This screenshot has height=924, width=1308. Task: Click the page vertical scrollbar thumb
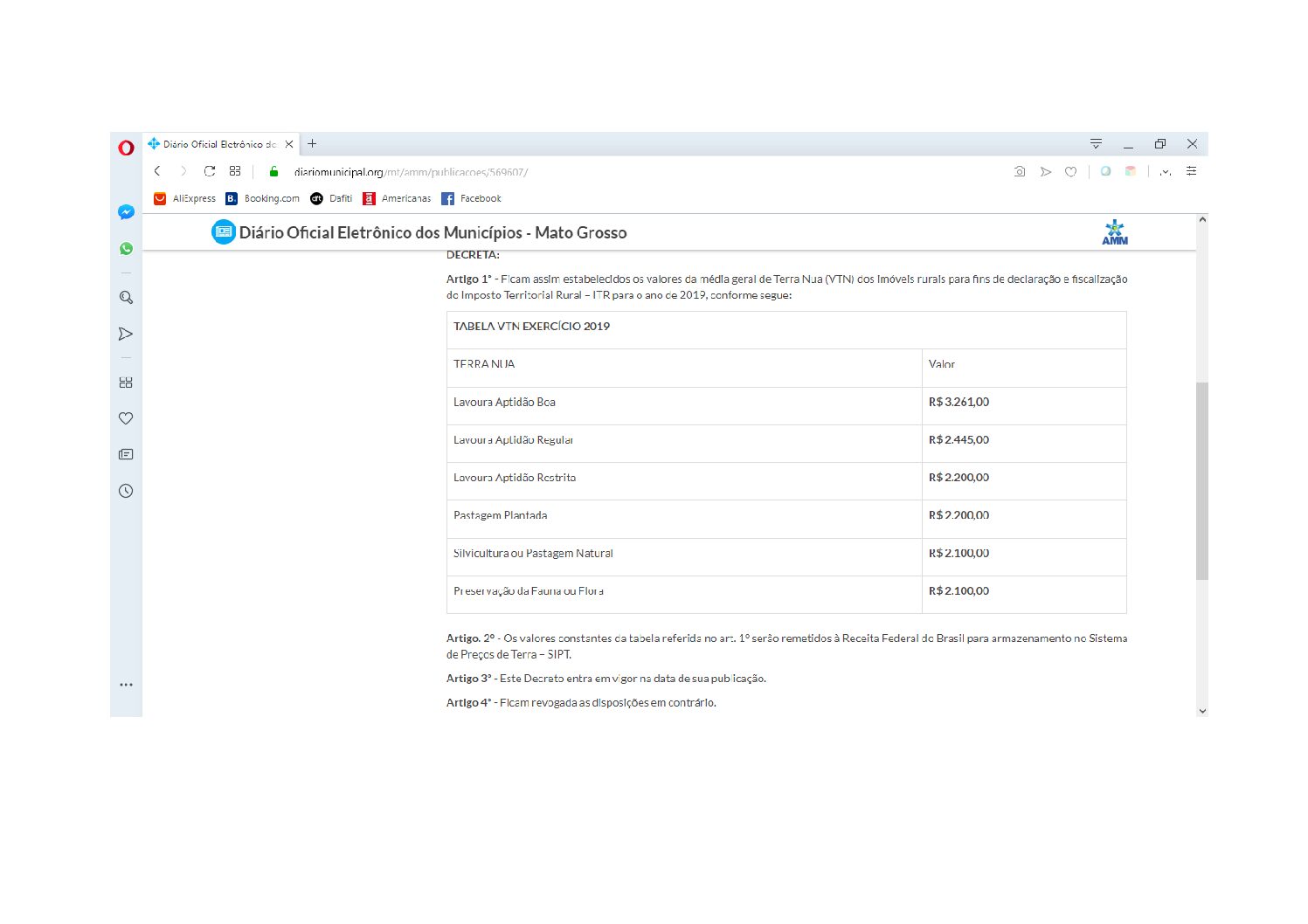(1202, 480)
